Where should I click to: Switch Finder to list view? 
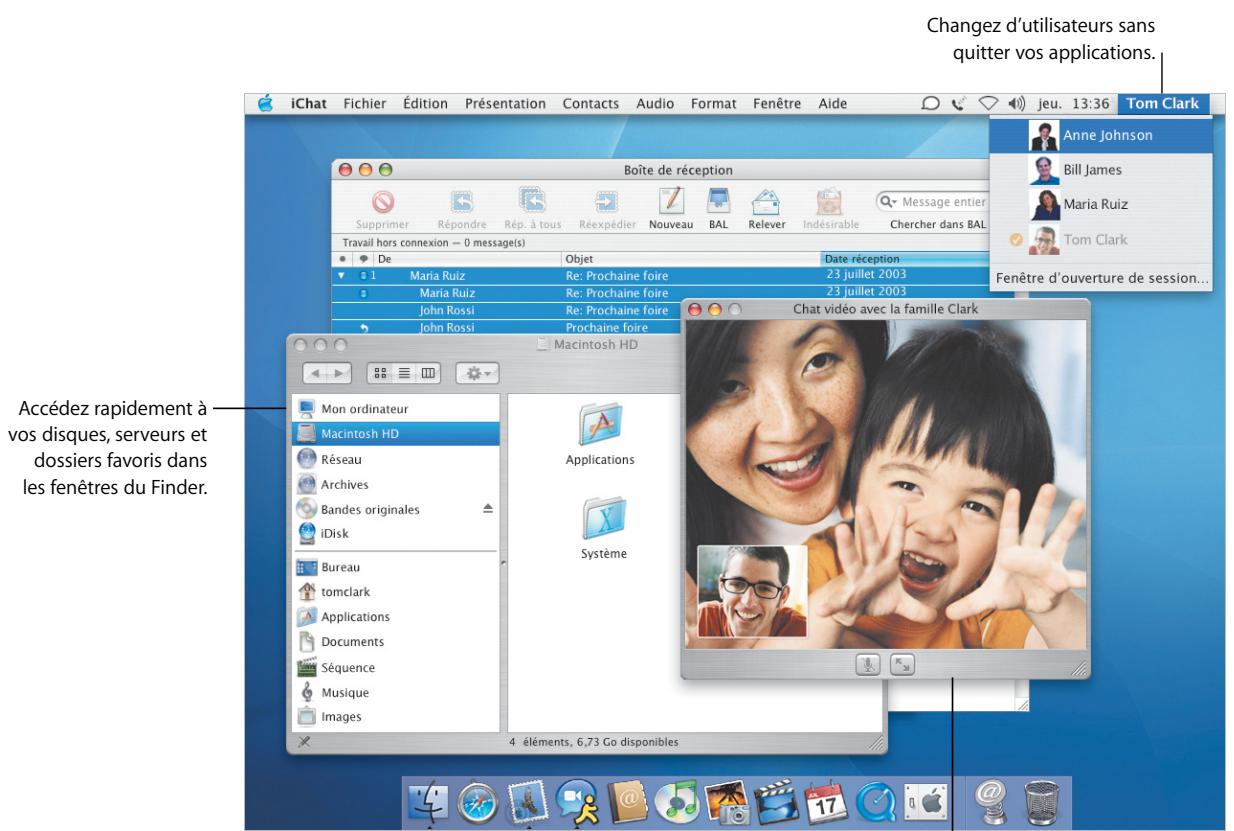point(404,373)
